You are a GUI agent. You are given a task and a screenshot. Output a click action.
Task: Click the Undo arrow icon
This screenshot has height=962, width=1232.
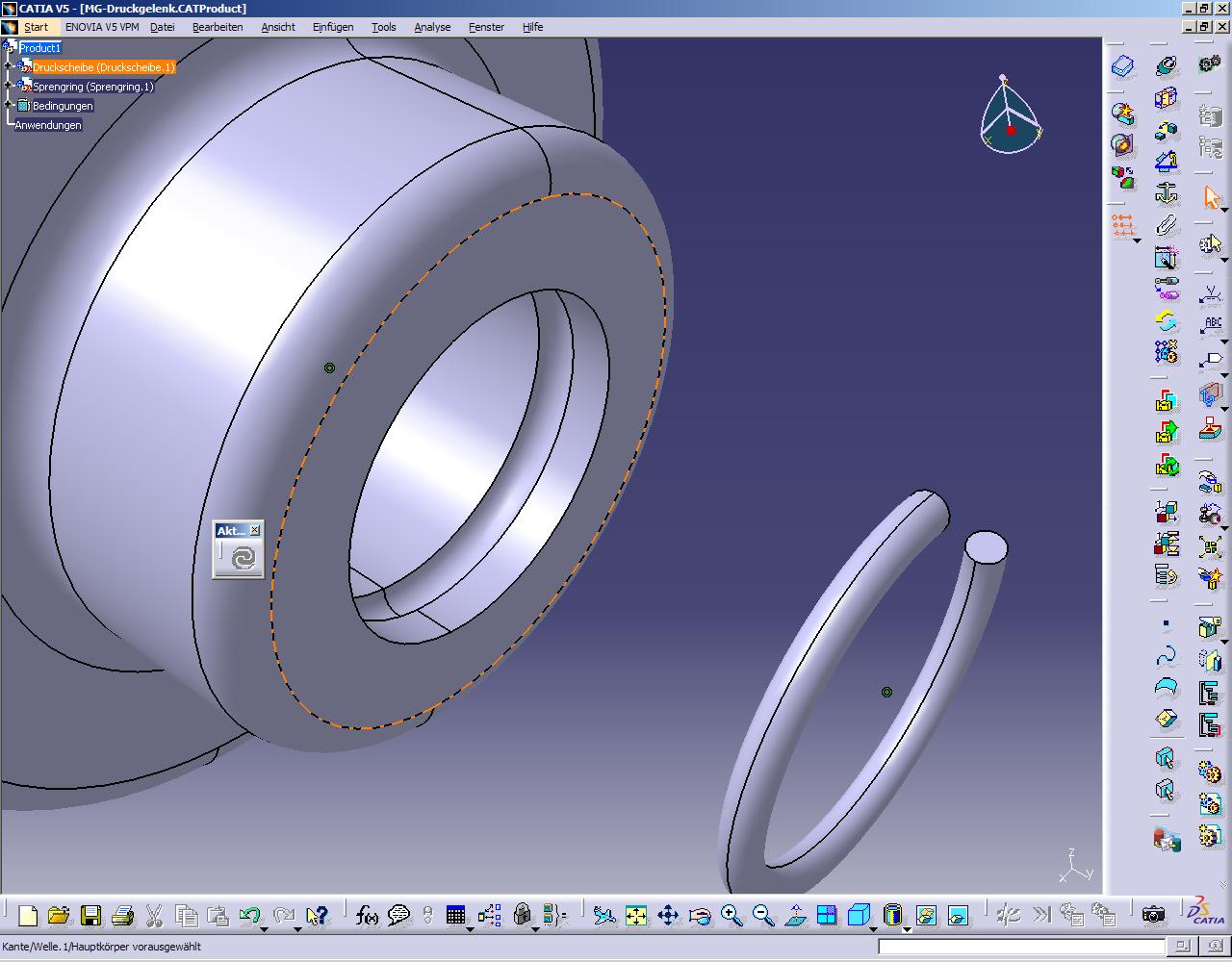tap(249, 915)
